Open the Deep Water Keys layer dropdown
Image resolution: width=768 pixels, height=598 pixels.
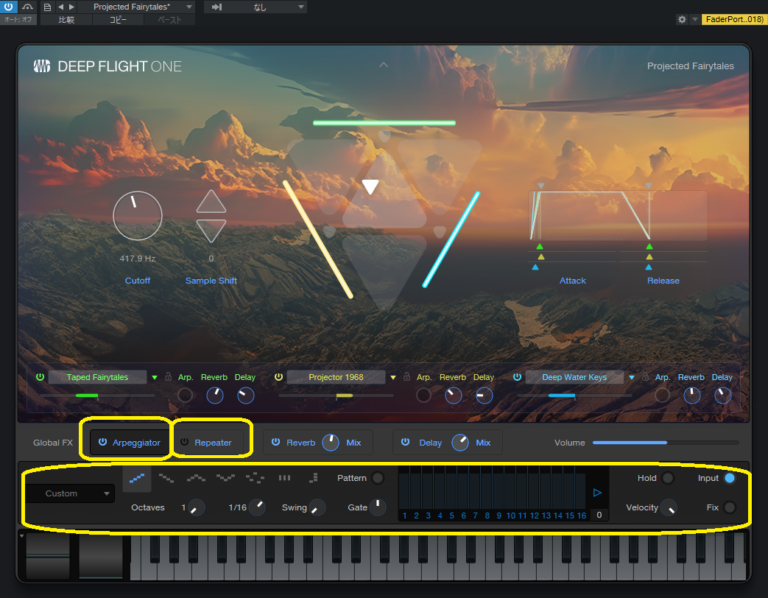coord(631,377)
